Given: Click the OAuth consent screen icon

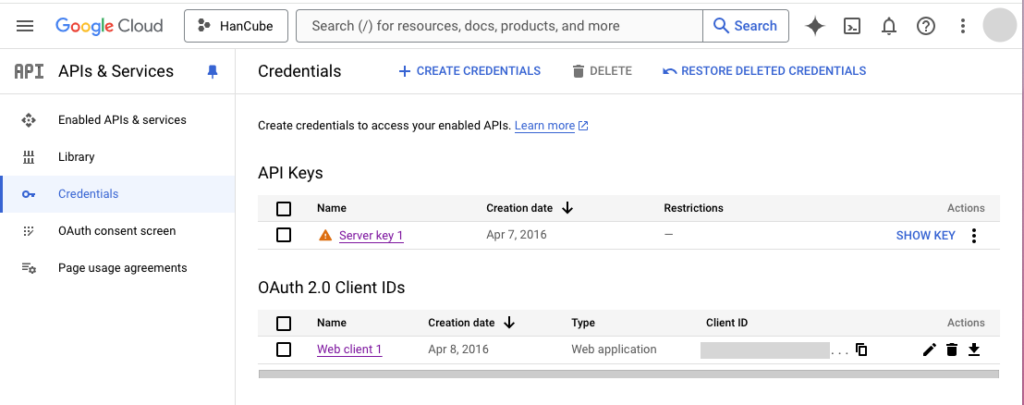Looking at the screenshot, I should point(28,231).
